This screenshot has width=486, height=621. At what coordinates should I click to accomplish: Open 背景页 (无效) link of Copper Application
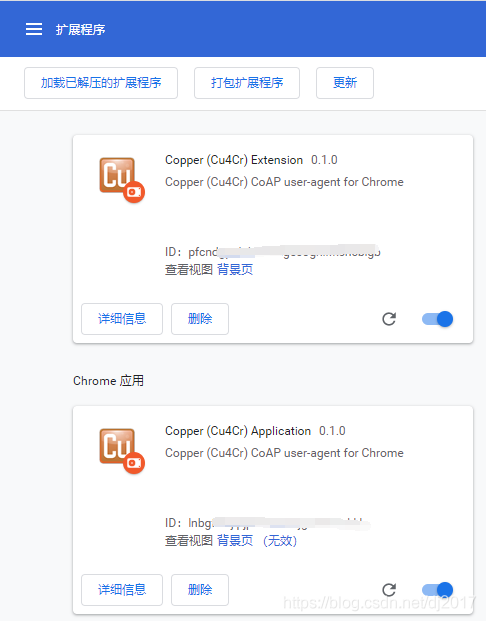tap(257, 541)
